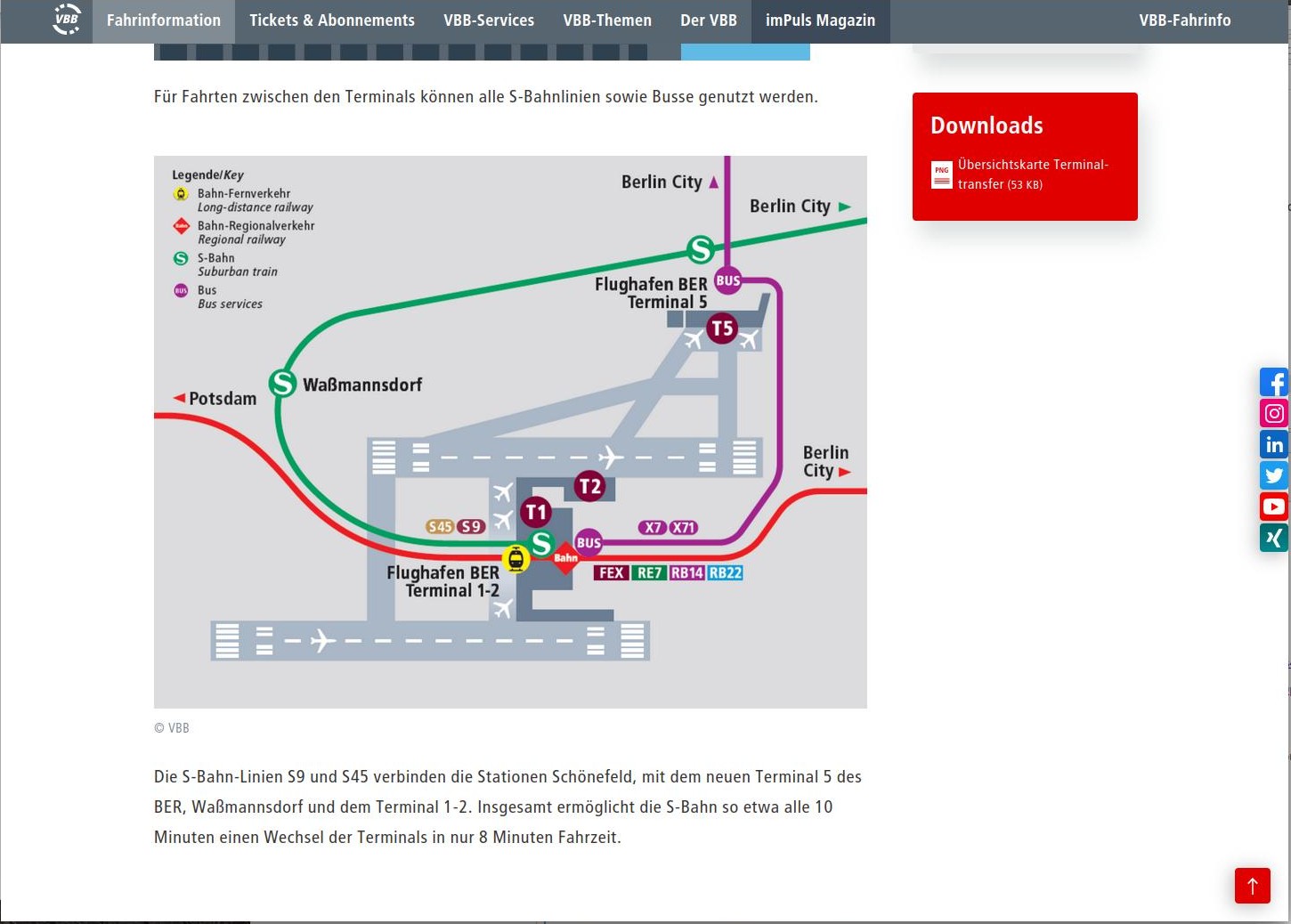Click the terminal transfer map image
The height and width of the screenshot is (924, 1291).
click(x=510, y=432)
